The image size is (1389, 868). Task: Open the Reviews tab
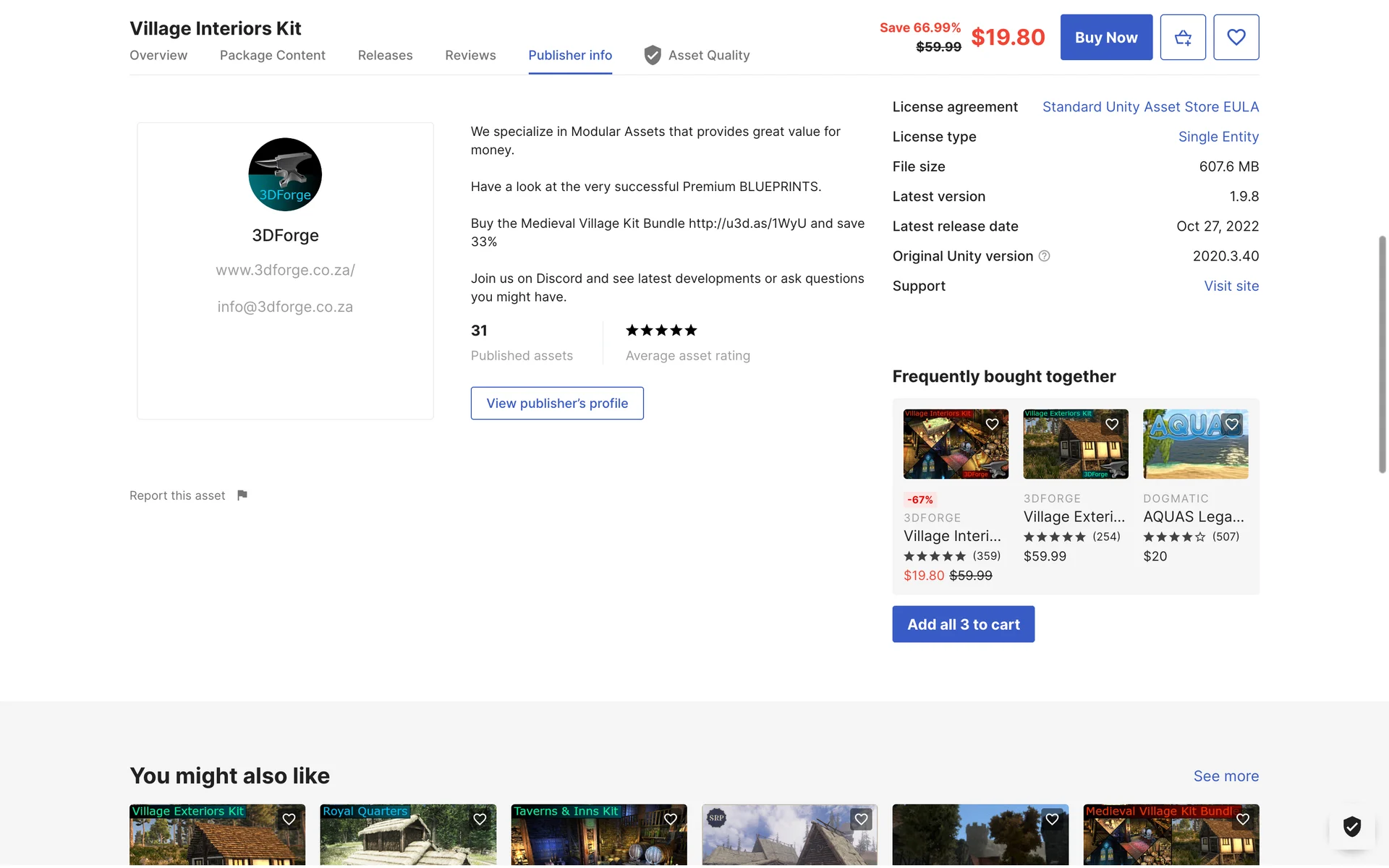pyautogui.click(x=470, y=56)
